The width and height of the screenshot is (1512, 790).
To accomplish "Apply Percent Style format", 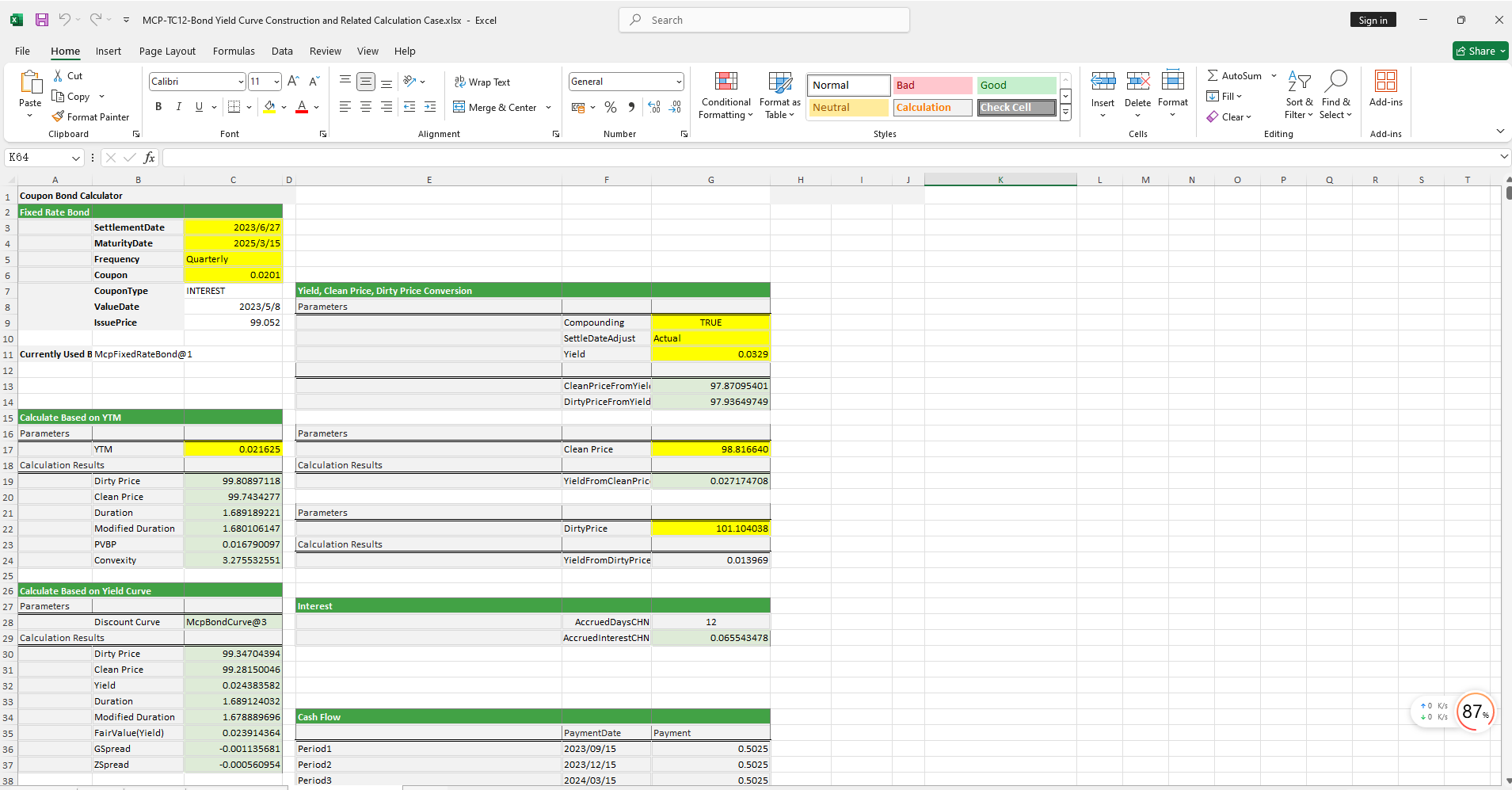I will tap(611, 107).
